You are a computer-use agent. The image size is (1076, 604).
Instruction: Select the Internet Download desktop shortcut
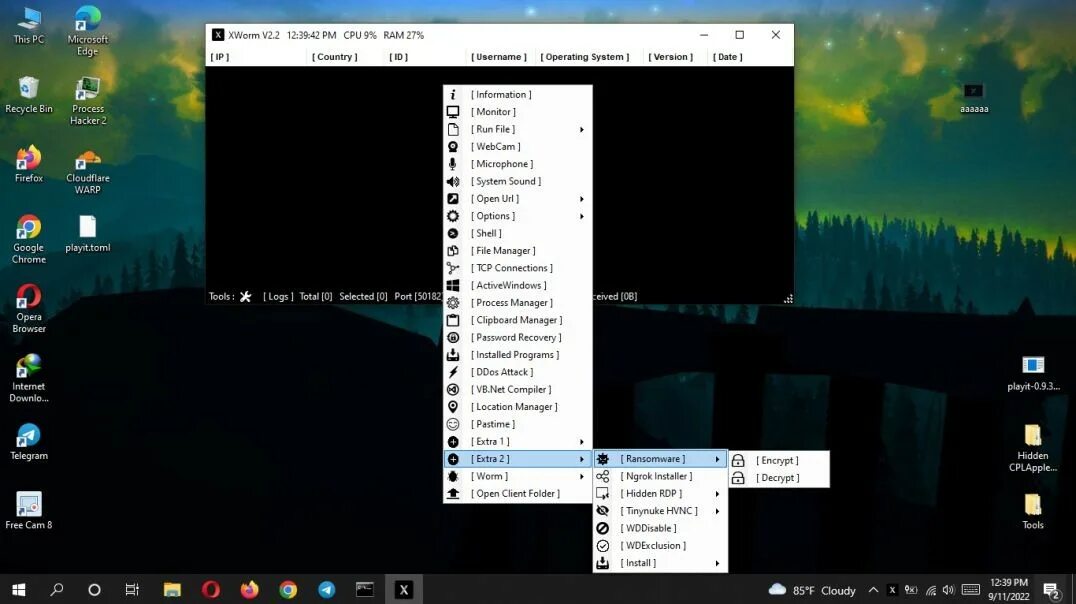click(29, 378)
